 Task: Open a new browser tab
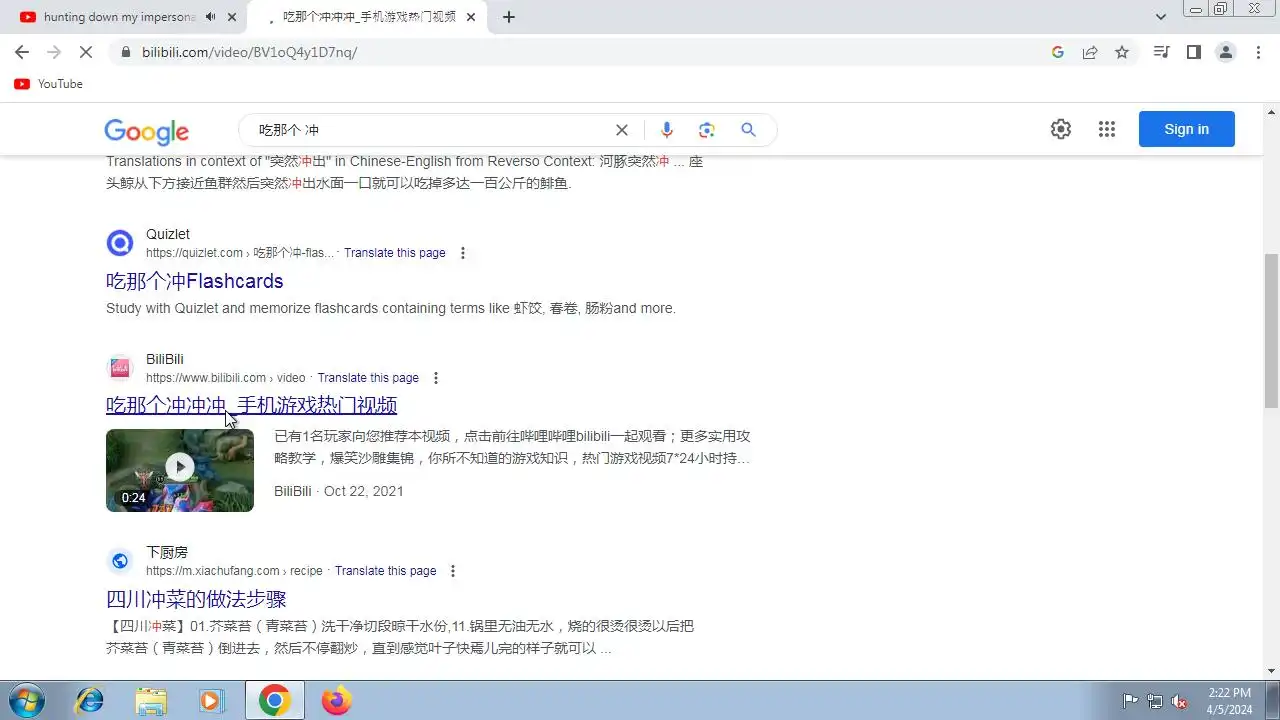[x=509, y=17]
